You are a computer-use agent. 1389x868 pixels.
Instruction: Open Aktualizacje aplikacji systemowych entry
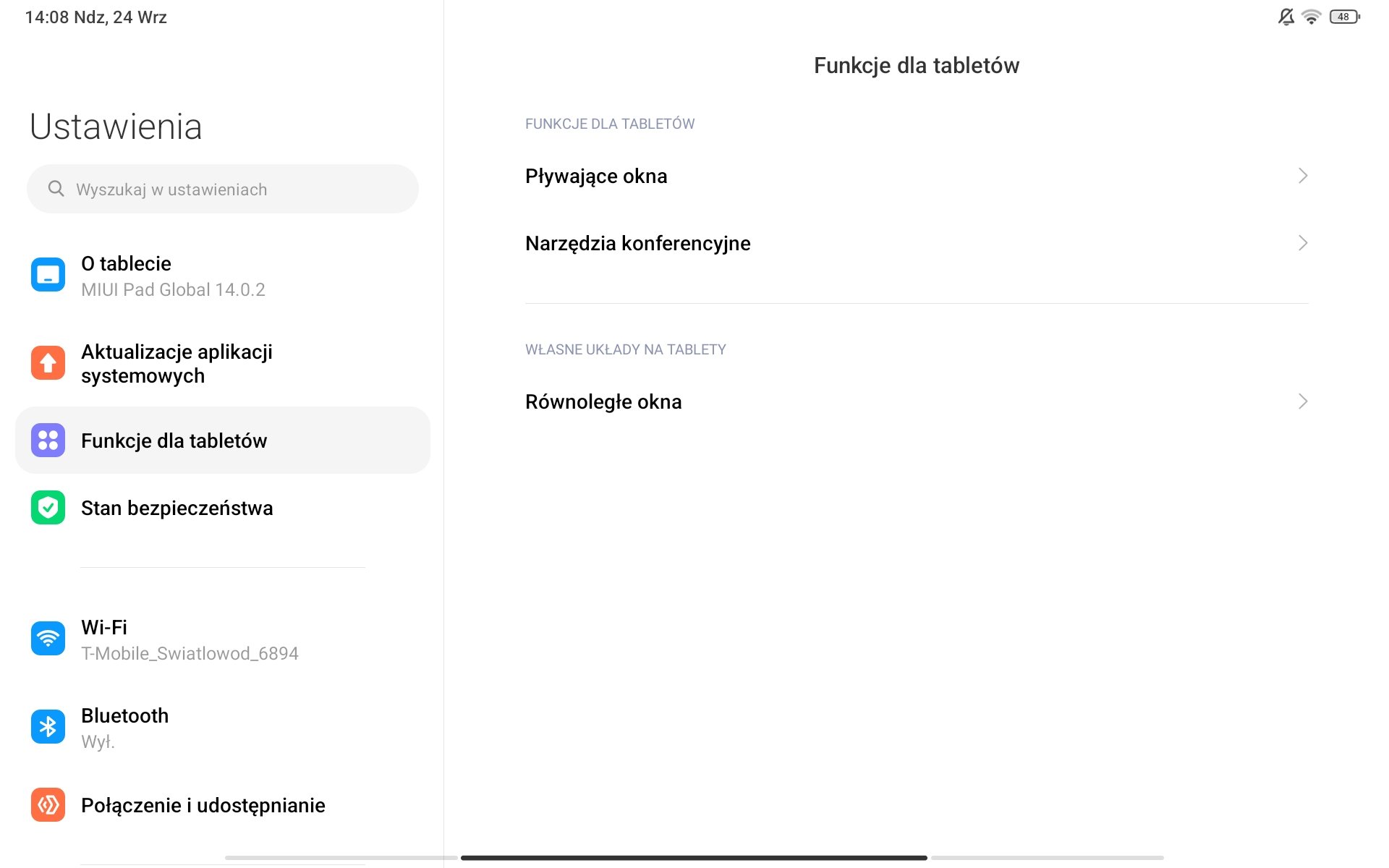tap(223, 363)
